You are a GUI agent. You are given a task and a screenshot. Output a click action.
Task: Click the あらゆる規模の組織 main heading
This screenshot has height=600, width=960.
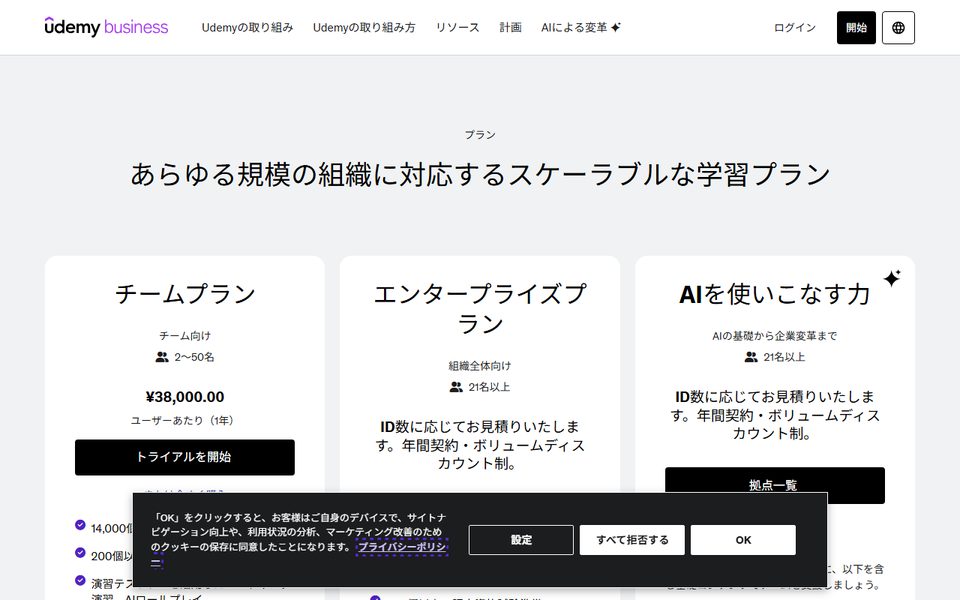(480, 174)
